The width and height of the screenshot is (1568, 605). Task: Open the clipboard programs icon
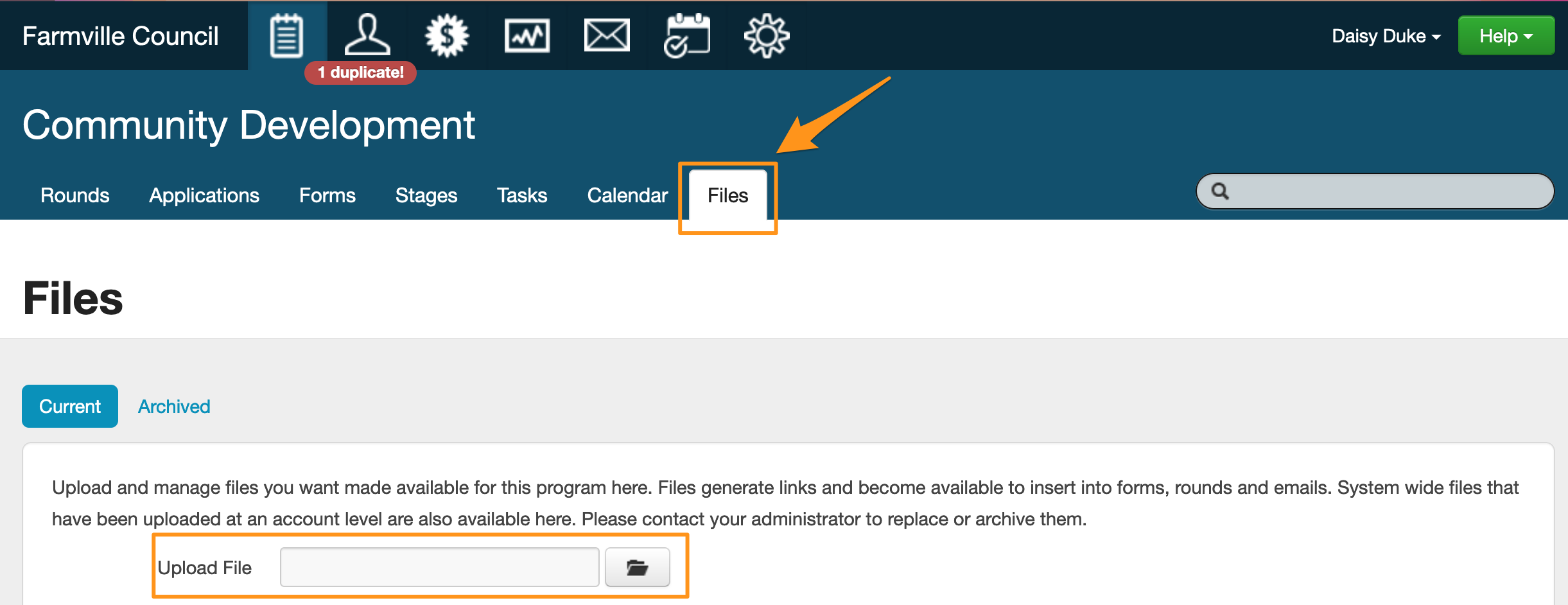pos(286,36)
